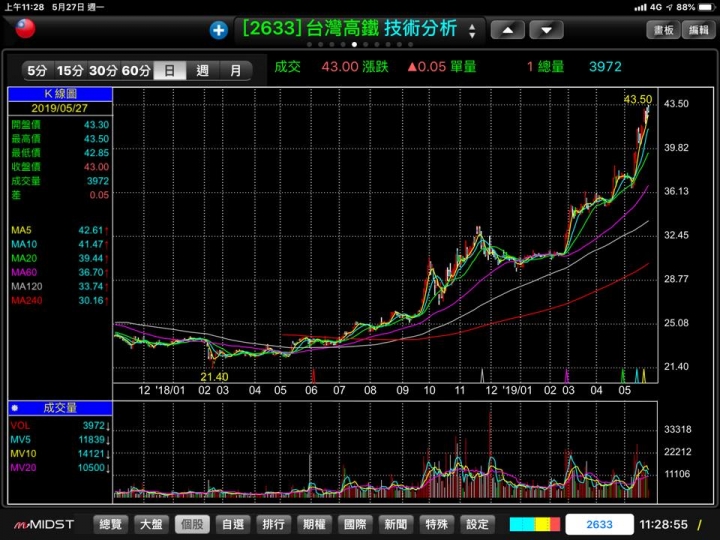
Task: Tap the magenta event marker near 03
Action: coord(567,376)
